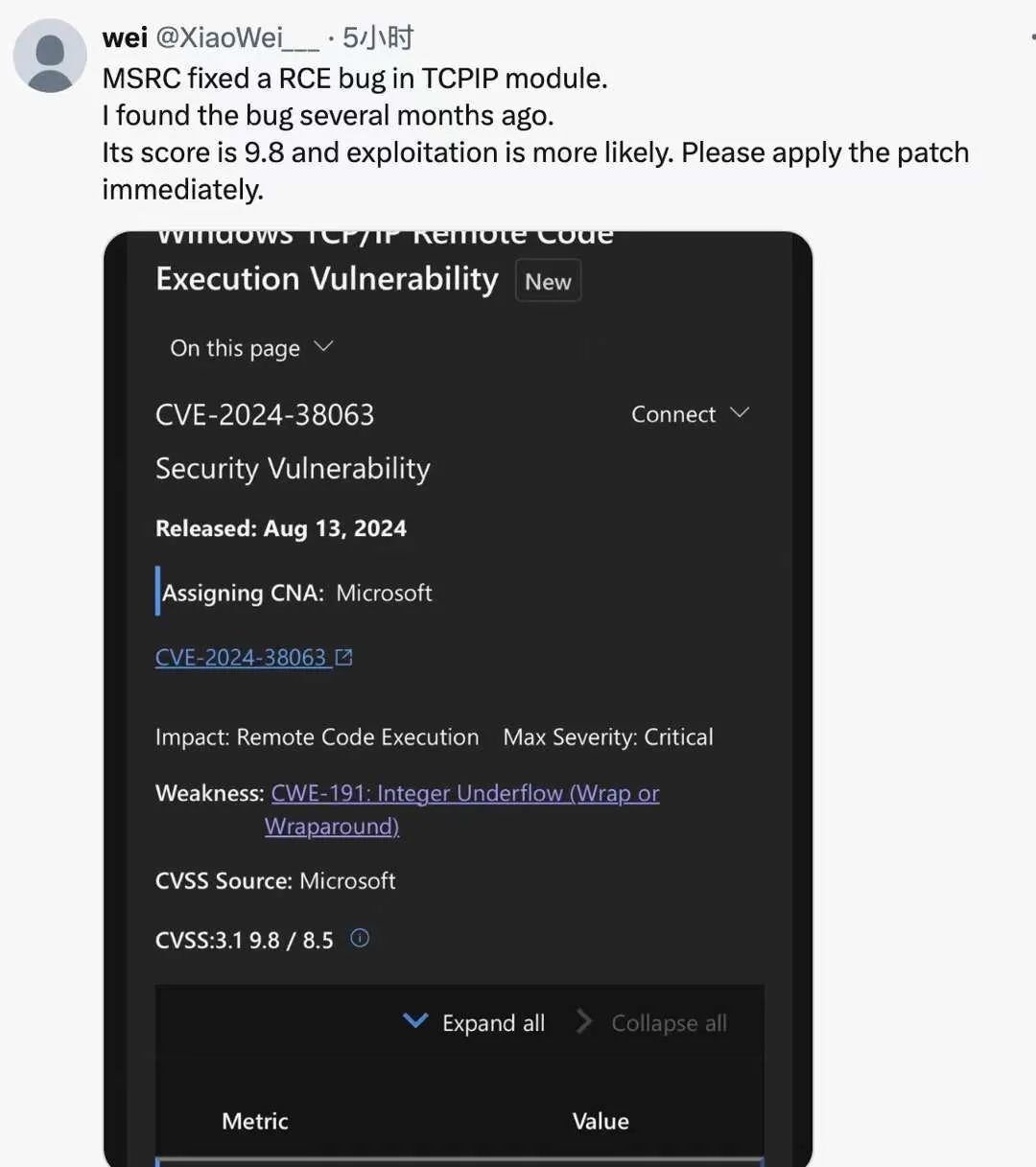Expand all vulnerability metrics
The width and height of the screenshot is (1036, 1167).
click(493, 1022)
